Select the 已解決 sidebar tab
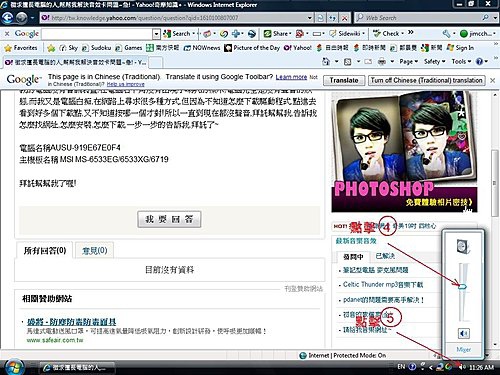The height and width of the screenshot is (375, 500). click(385, 256)
